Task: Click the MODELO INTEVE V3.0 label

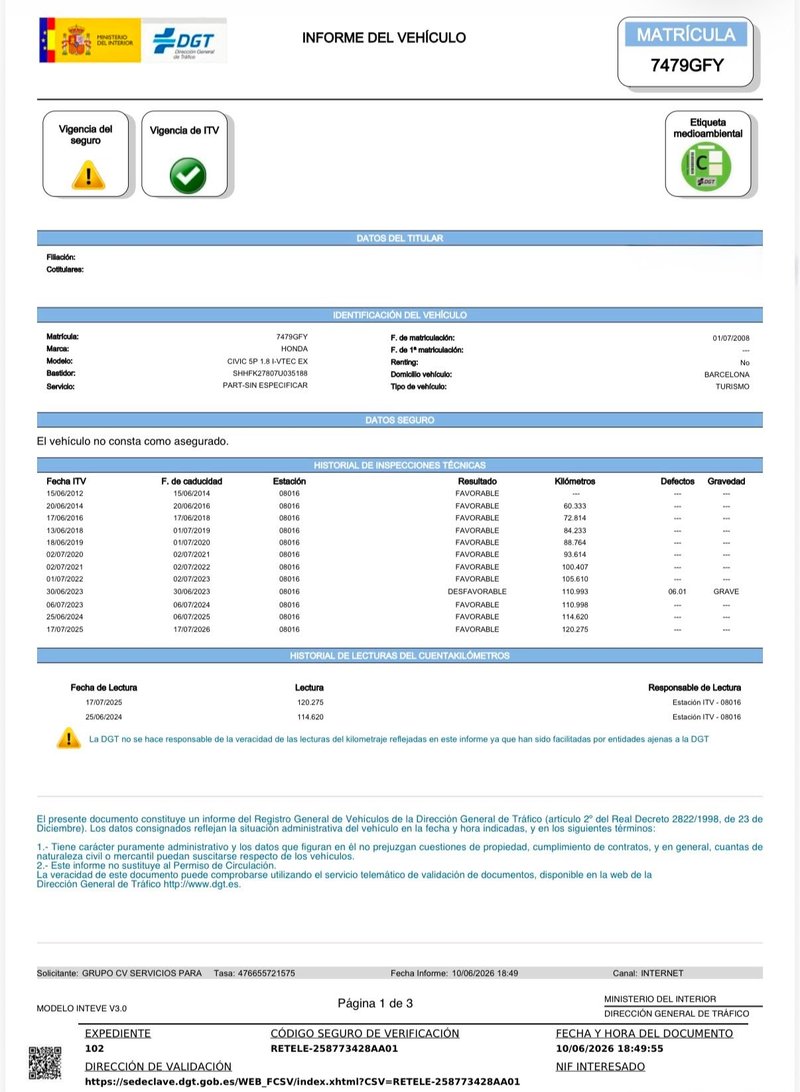Action: [81, 1008]
